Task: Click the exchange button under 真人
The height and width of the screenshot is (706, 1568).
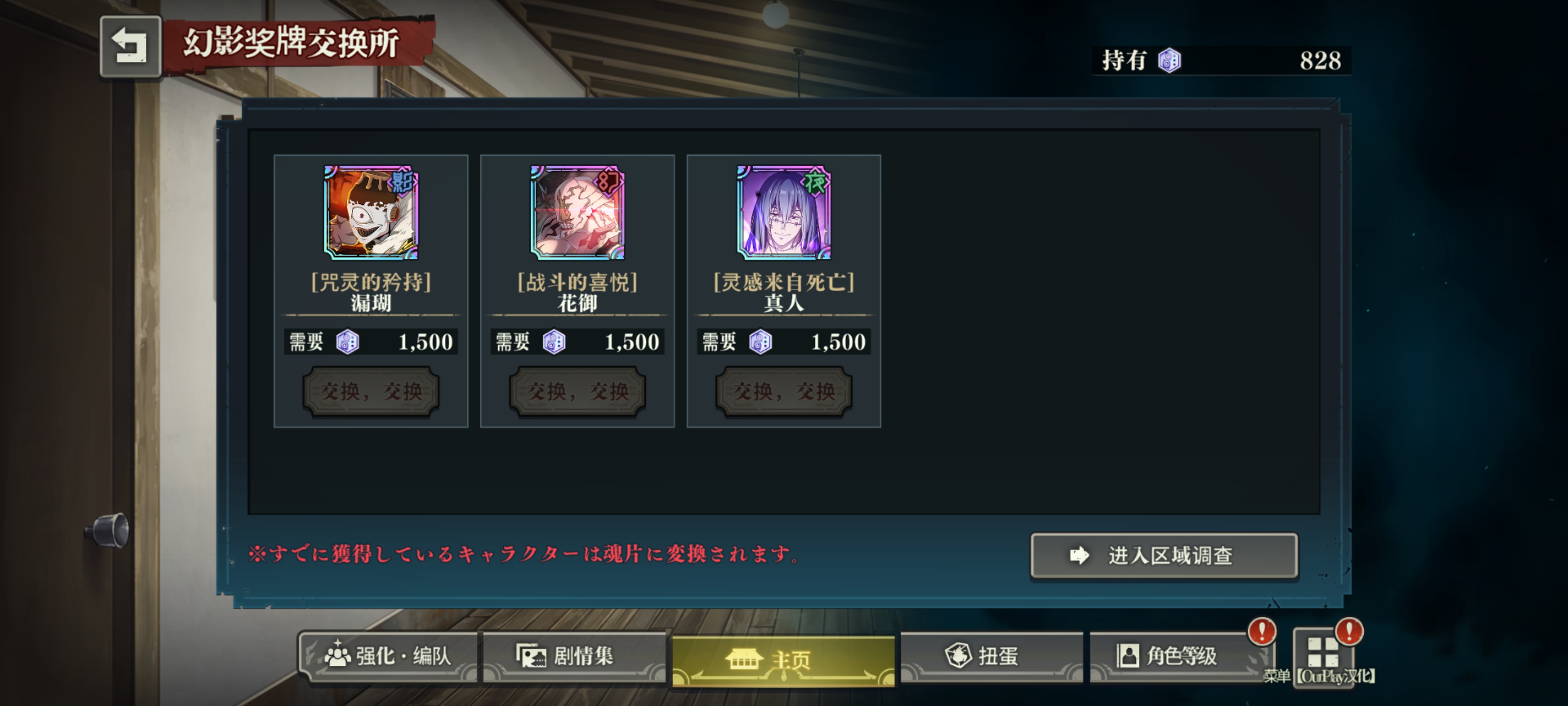Action: pos(784,391)
